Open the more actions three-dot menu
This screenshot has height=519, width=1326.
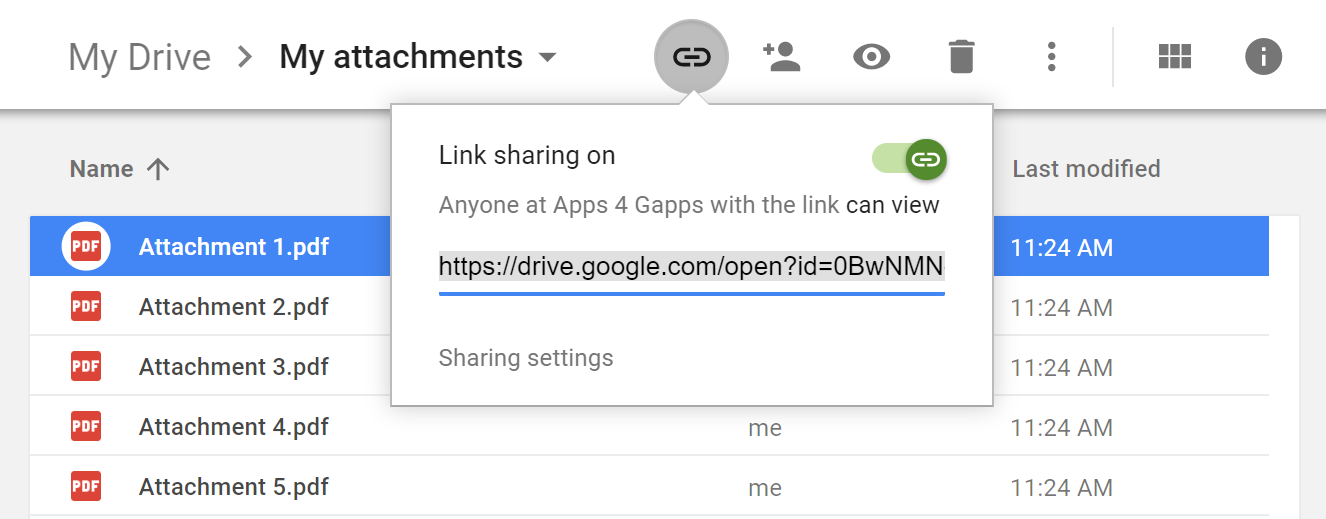coord(1051,57)
